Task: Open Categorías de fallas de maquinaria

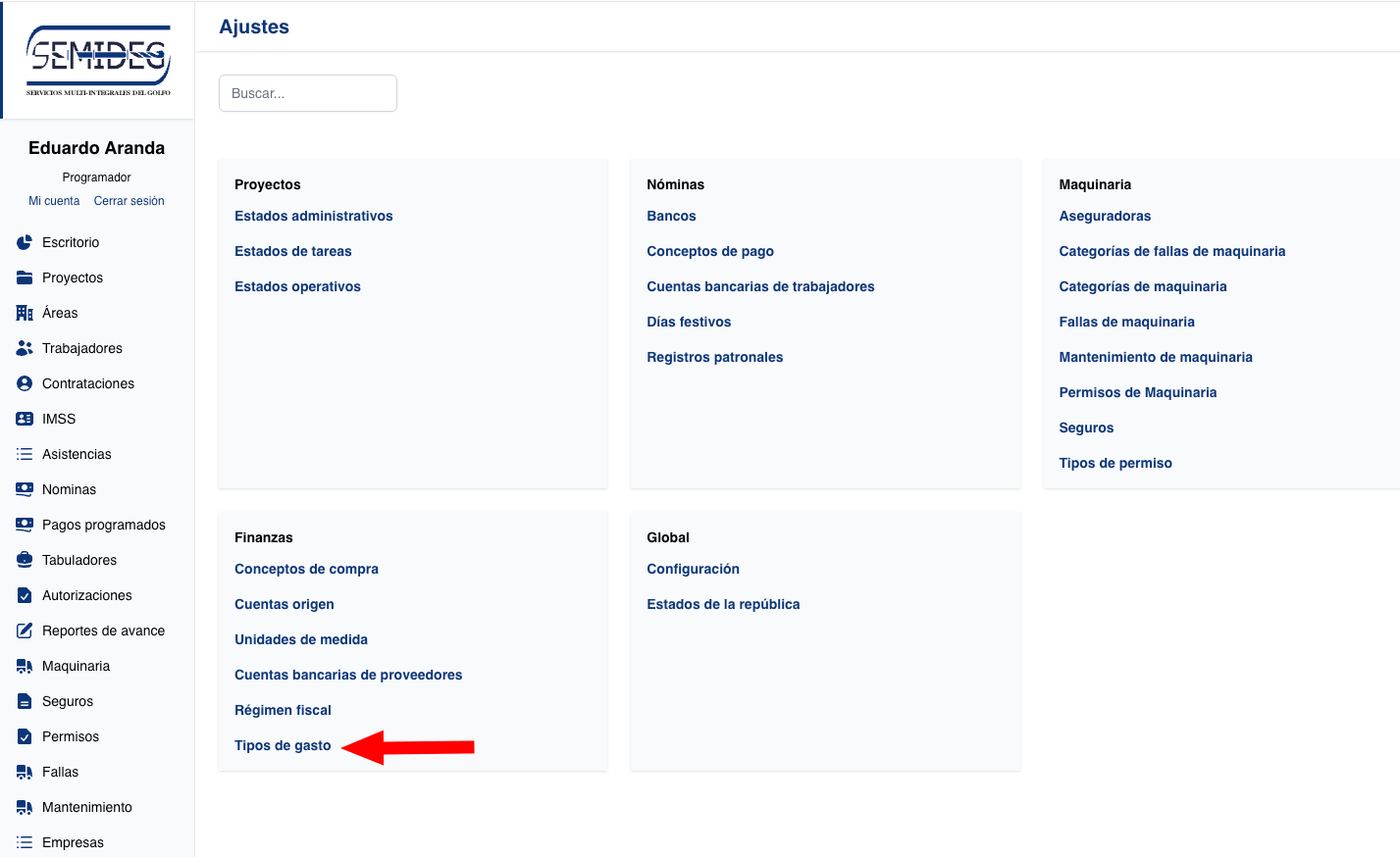Action: pos(1171,251)
